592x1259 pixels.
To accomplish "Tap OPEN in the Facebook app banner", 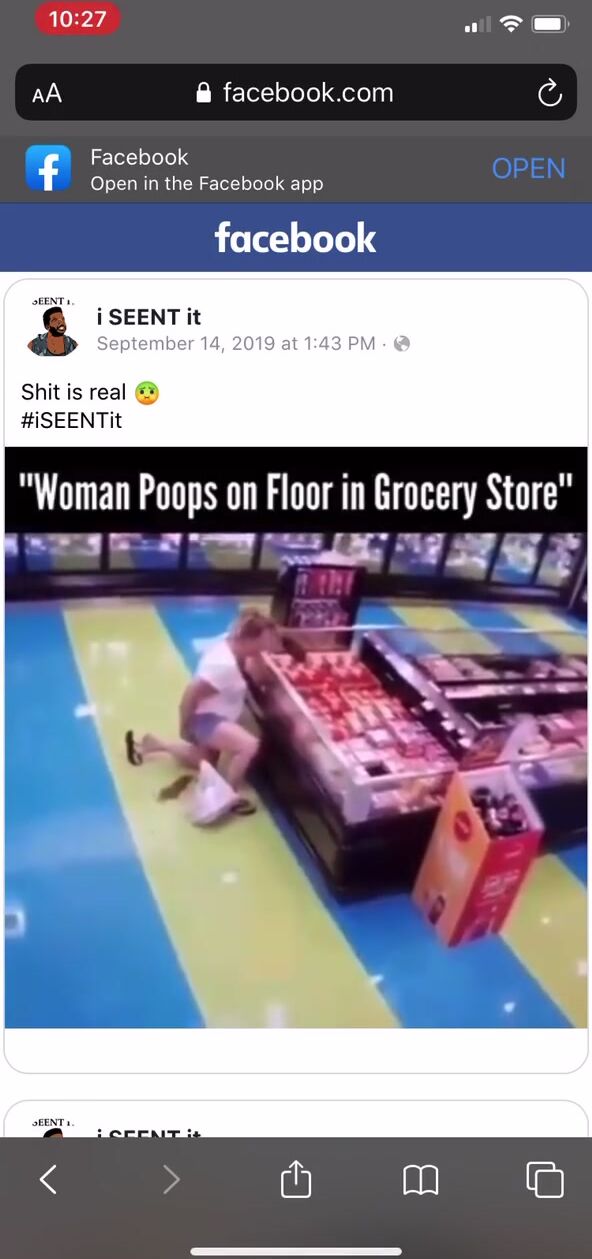I will 529,169.
